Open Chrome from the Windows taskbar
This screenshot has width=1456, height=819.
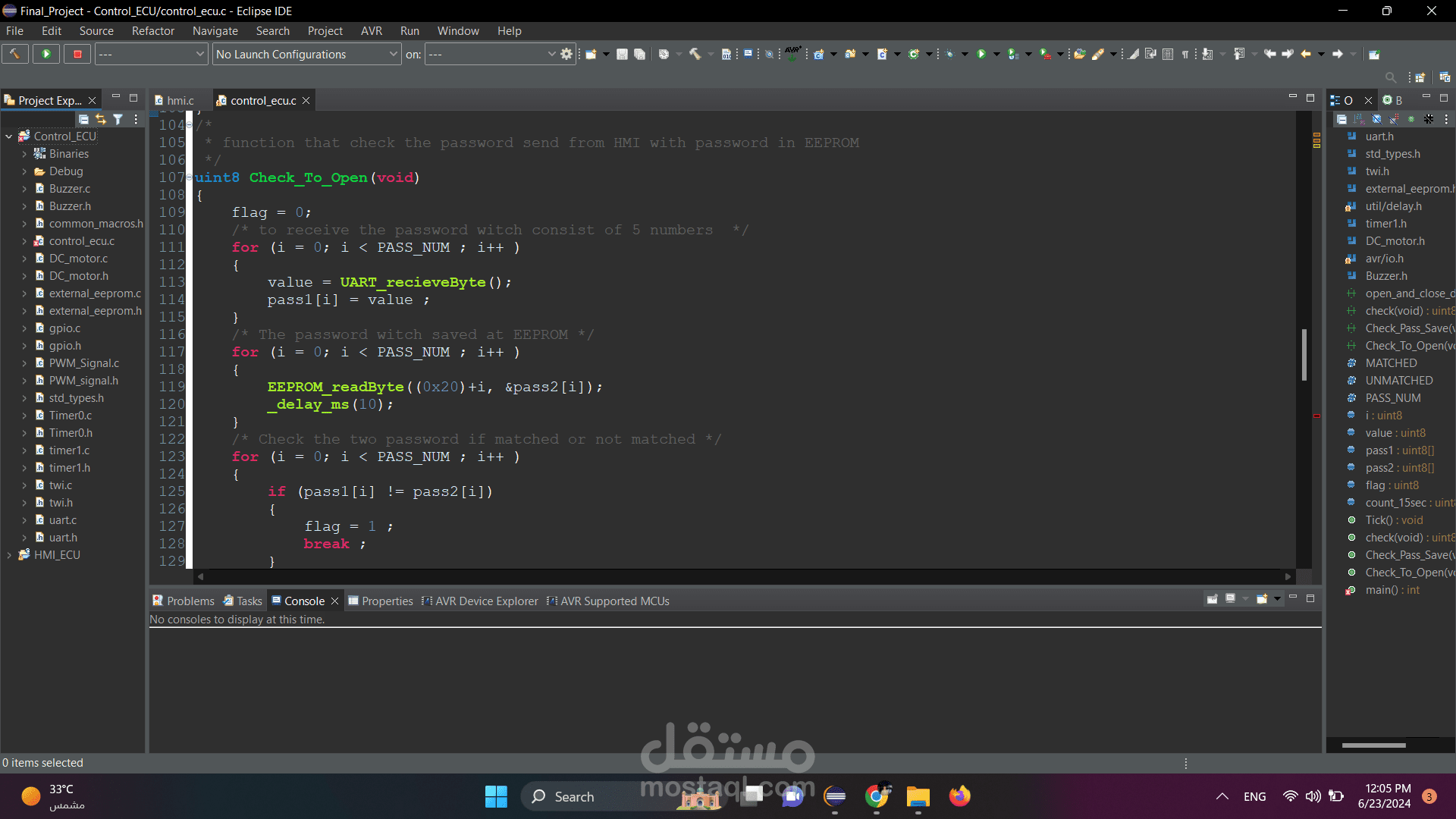pyautogui.click(x=877, y=796)
